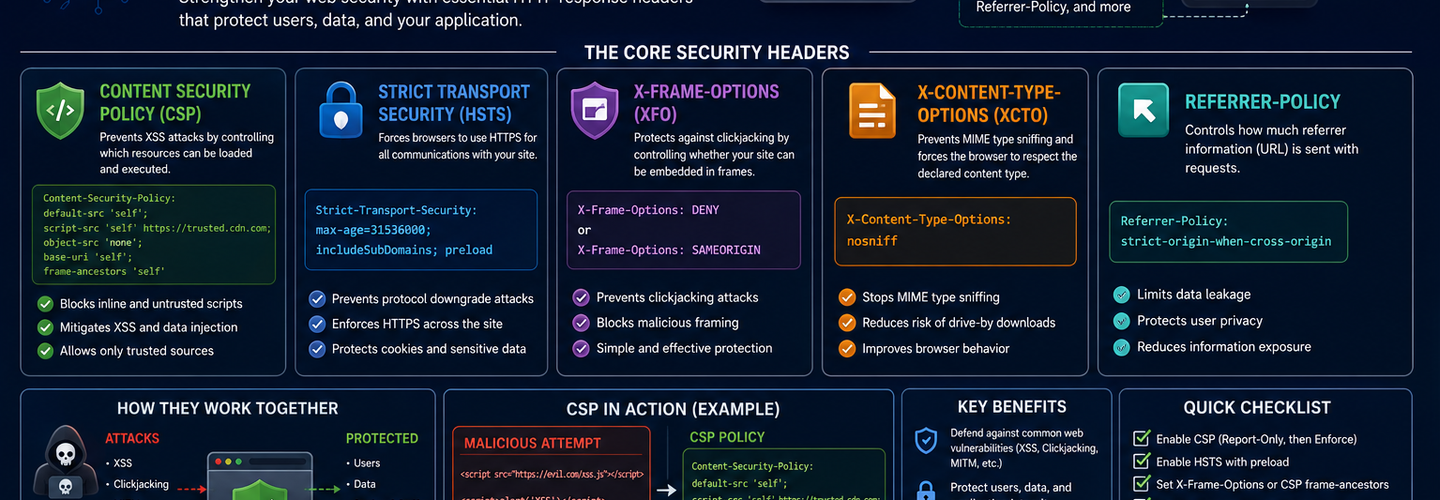Click the 'X-Content-Type-Options: nosniff' code box
This screenshot has height=500, width=1440.
(x=955, y=231)
